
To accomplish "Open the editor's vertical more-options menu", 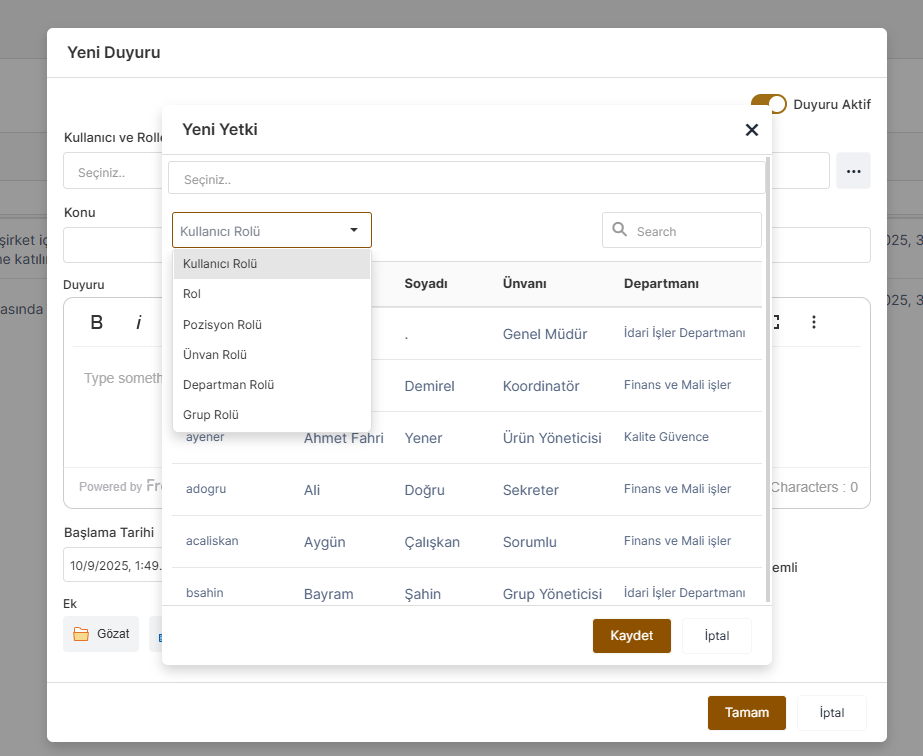I will pyautogui.click(x=814, y=322).
